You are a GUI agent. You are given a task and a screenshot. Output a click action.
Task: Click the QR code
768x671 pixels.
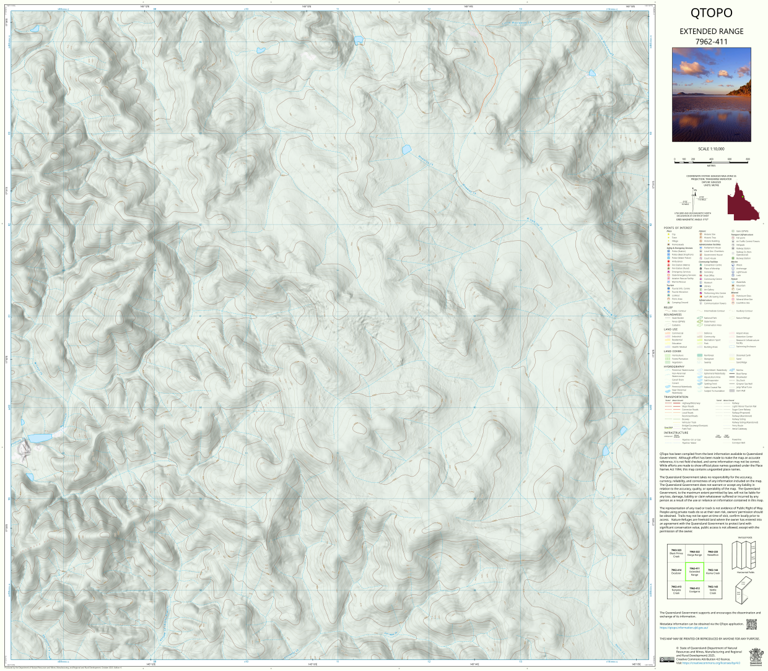coord(751,624)
